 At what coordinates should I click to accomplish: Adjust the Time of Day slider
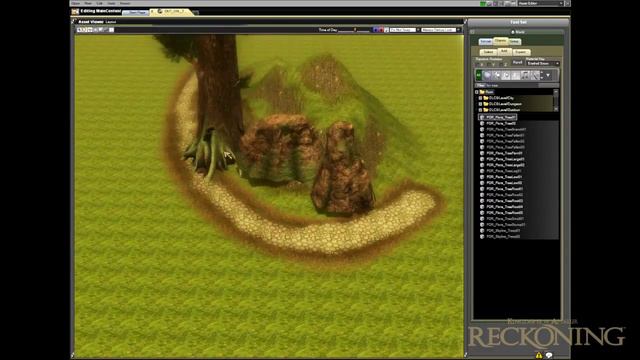(354, 30)
